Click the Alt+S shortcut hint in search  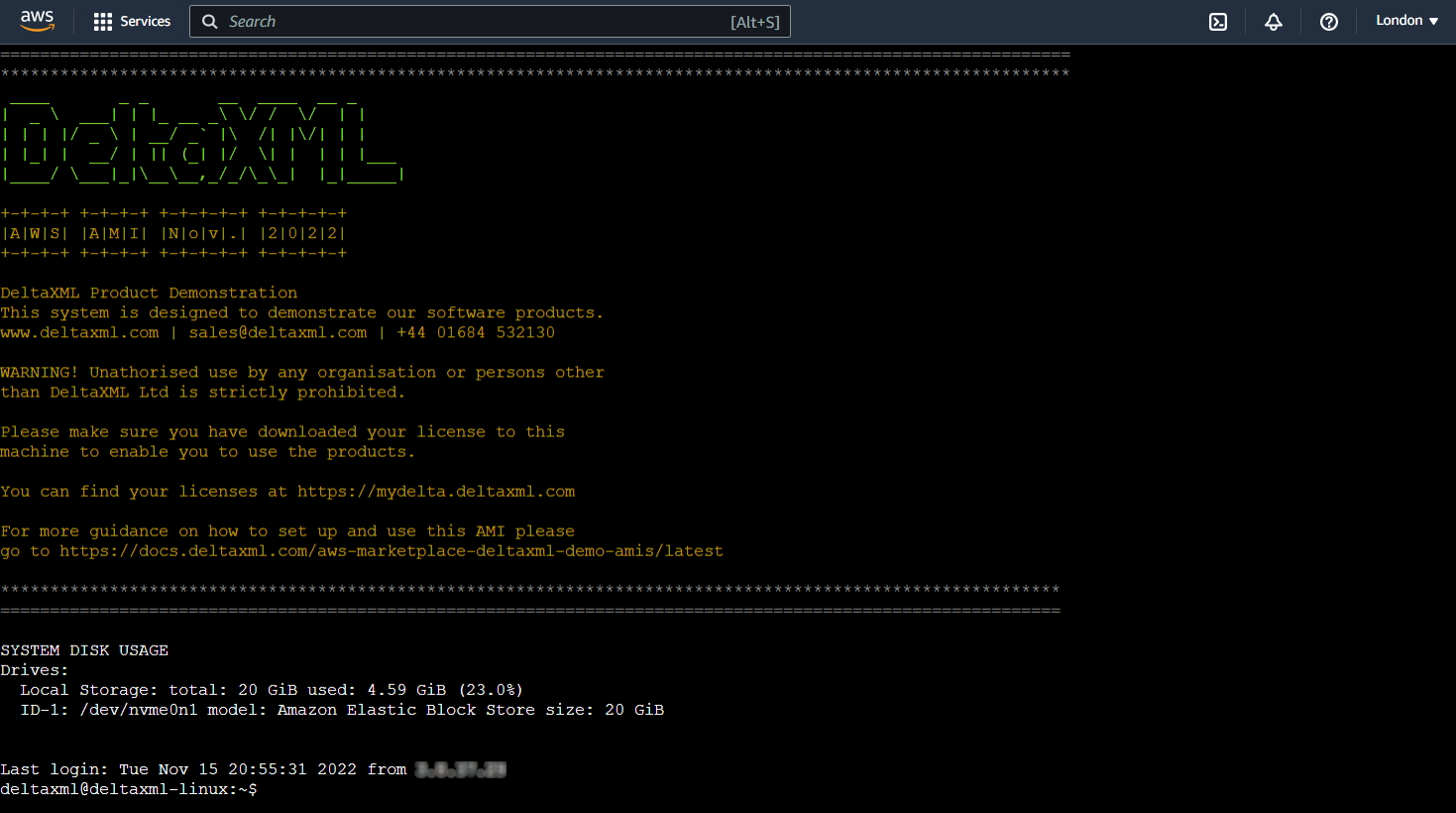click(x=754, y=22)
